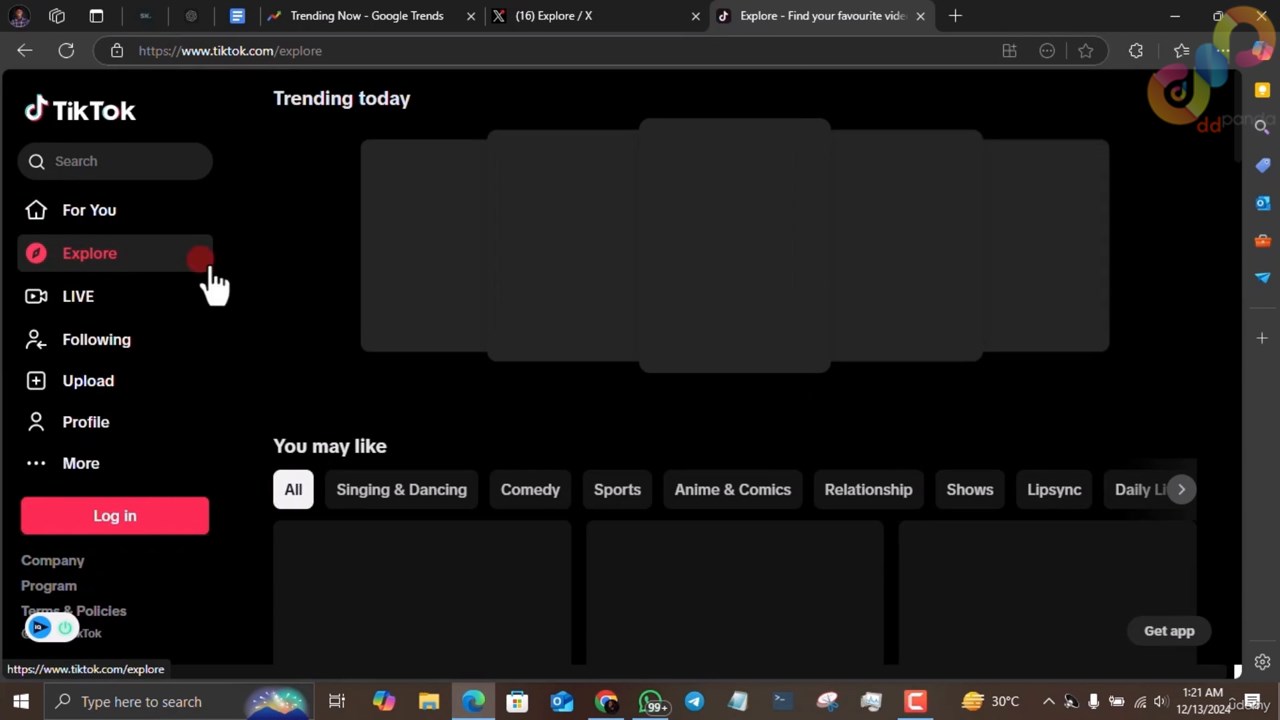Open a new browser tab
This screenshot has height=720, width=1280.
(955, 16)
